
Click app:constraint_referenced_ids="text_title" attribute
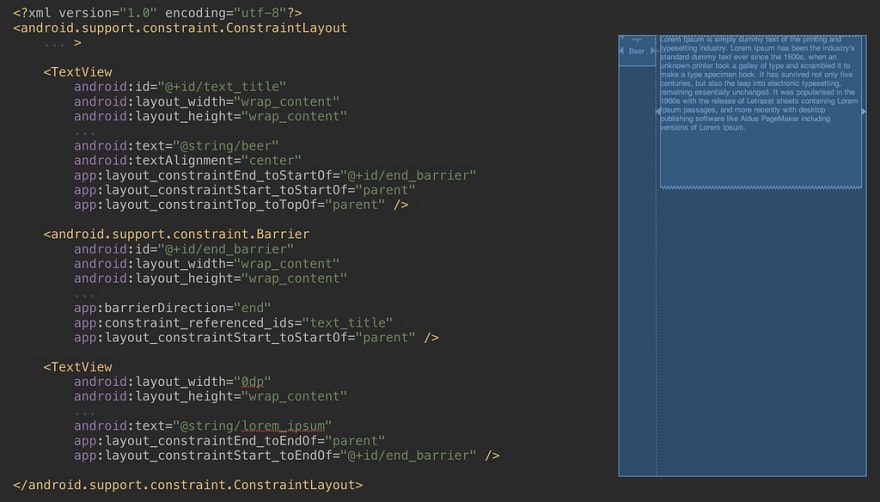point(233,323)
